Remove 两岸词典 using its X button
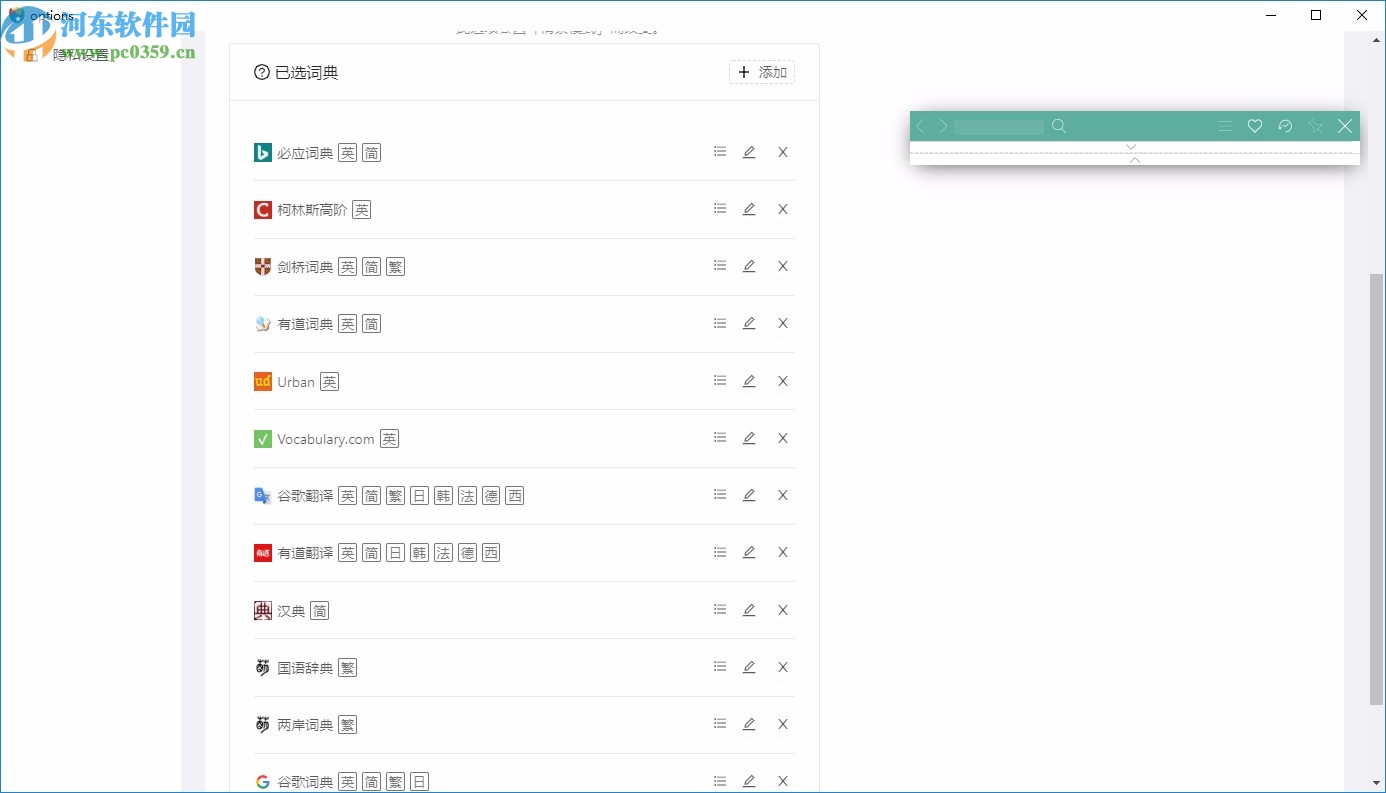The image size is (1386, 793). 783,723
